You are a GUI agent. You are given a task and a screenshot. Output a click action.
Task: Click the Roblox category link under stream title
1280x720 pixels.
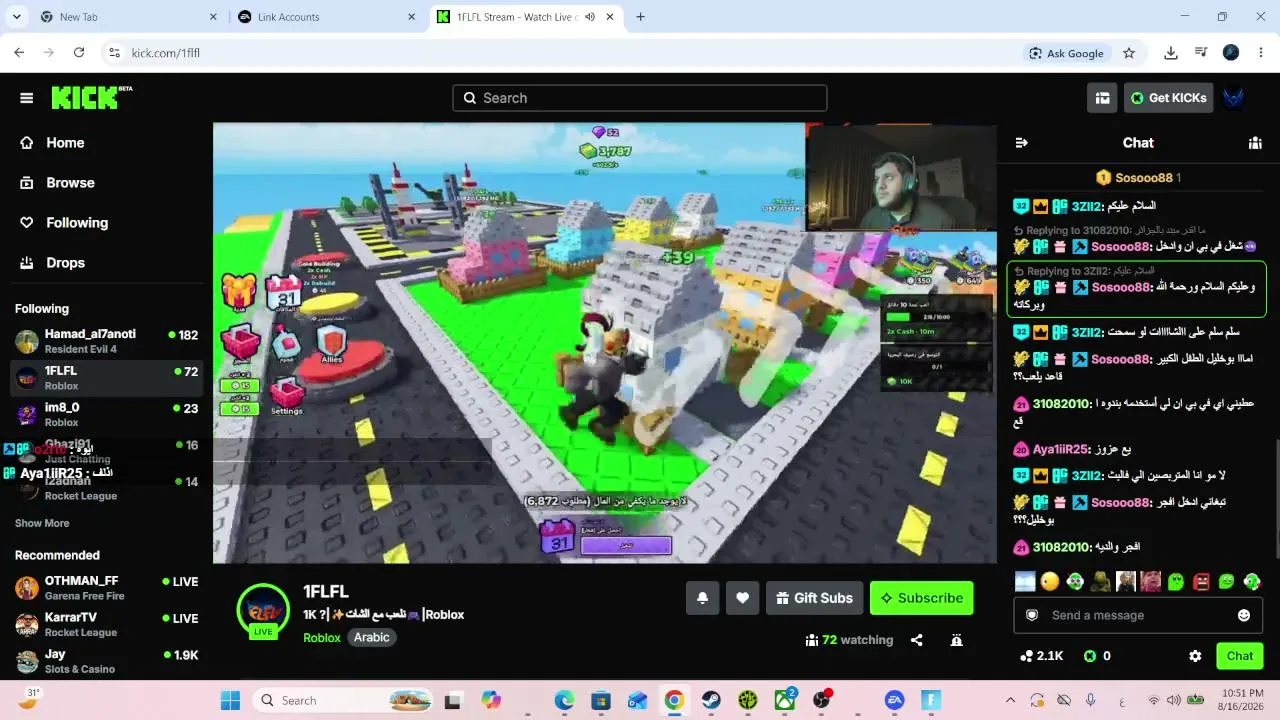[322, 638]
